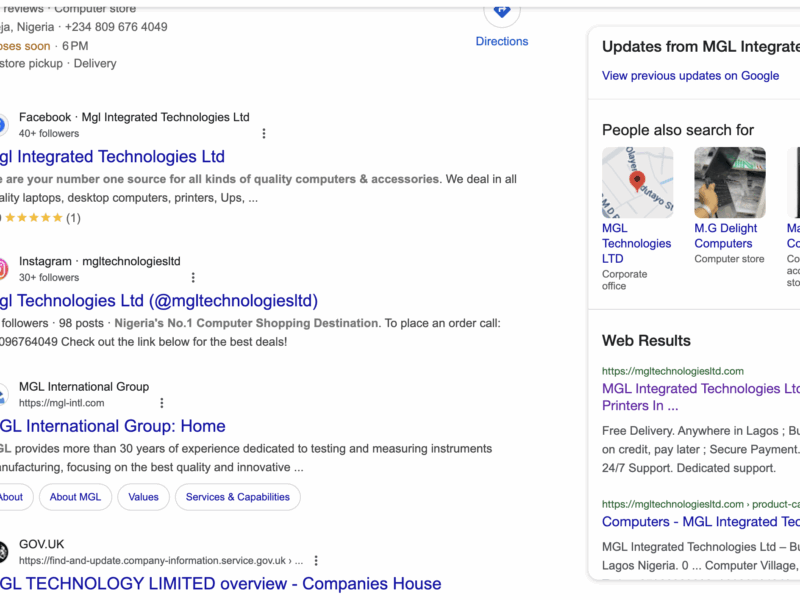Click the MGL International Group favicon
The height and width of the screenshot is (600, 800).
pos(3,394)
